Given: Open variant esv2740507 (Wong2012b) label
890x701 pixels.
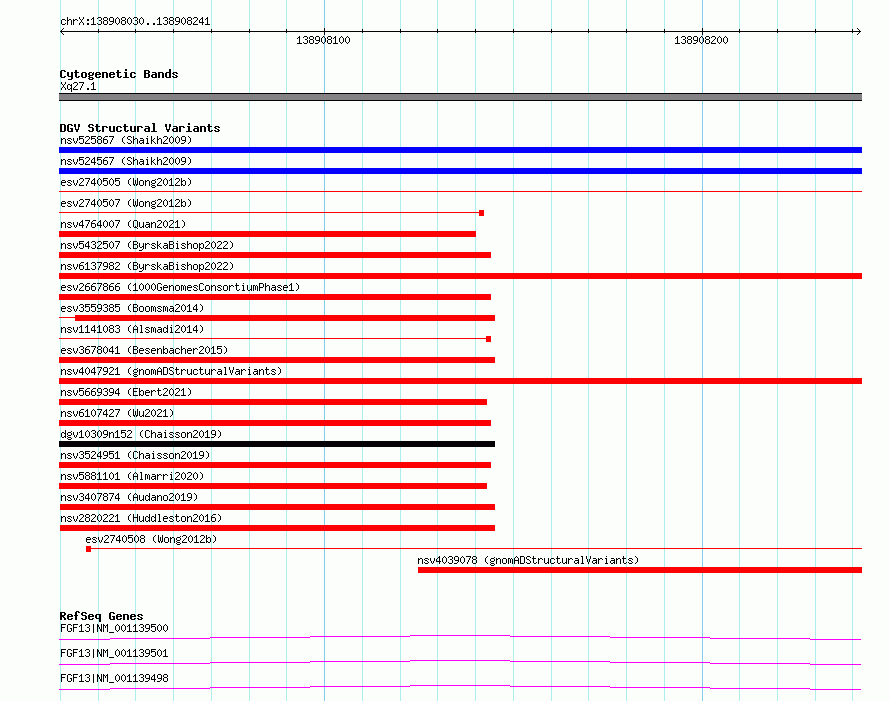Looking at the screenshot, I should [x=126, y=203].
